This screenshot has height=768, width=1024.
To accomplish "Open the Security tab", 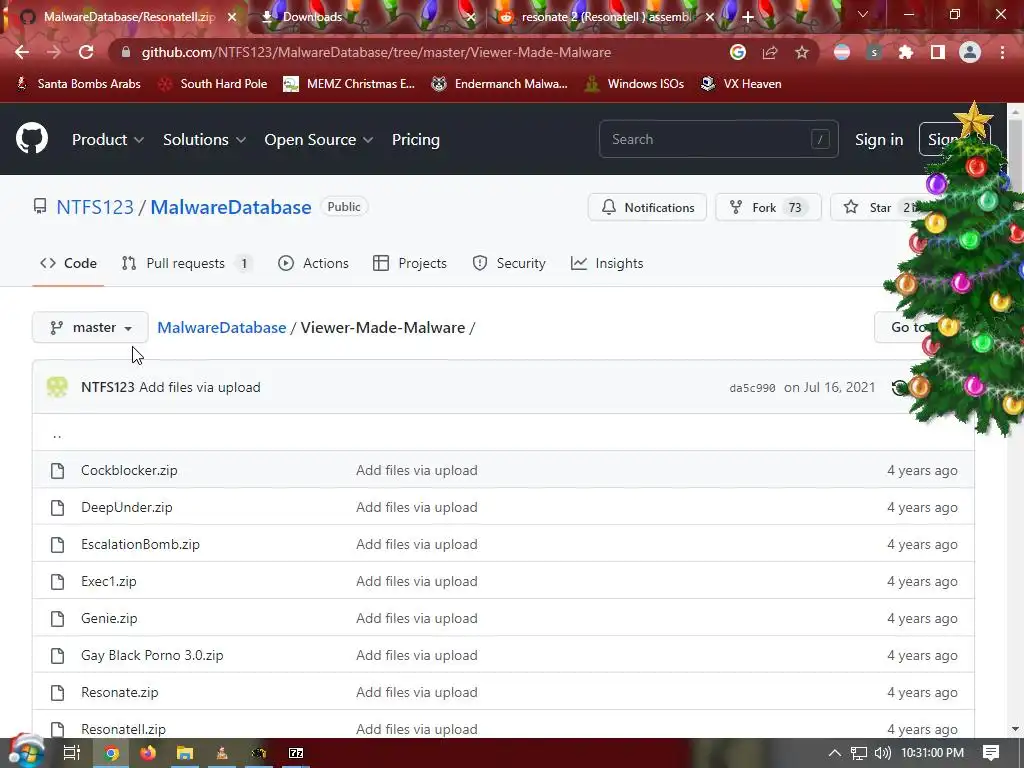I will pos(509,263).
